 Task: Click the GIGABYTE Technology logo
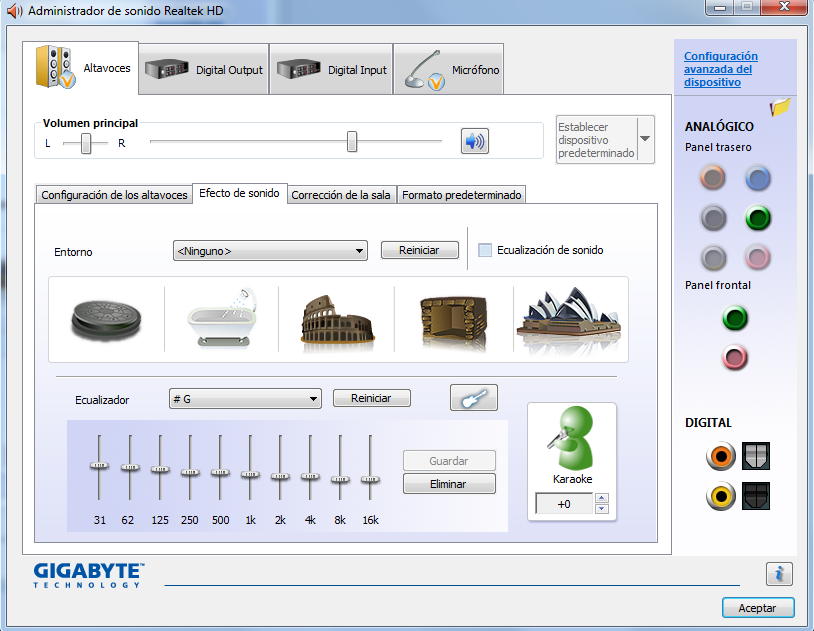click(x=89, y=575)
